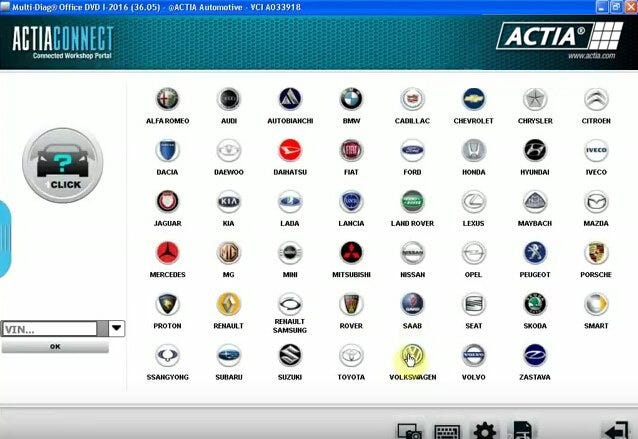638x439 pixels.
Task: Show the on-screen keyboard
Action: [447, 431]
